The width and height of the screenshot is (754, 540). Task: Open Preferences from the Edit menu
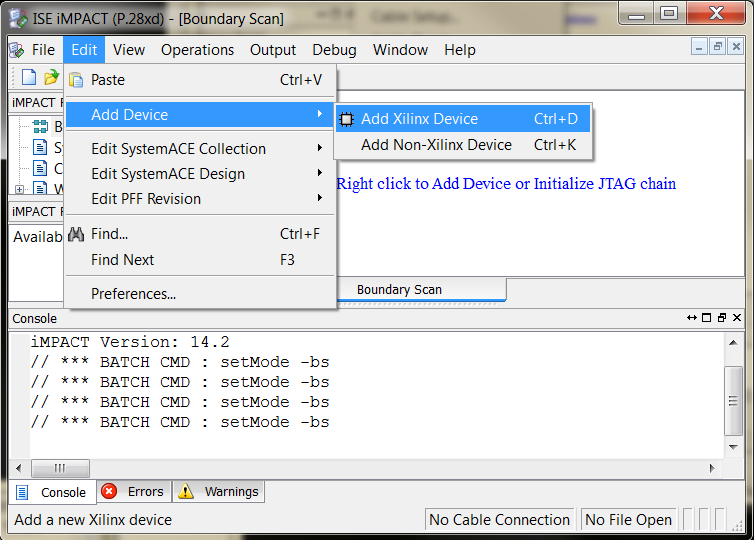point(133,294)
